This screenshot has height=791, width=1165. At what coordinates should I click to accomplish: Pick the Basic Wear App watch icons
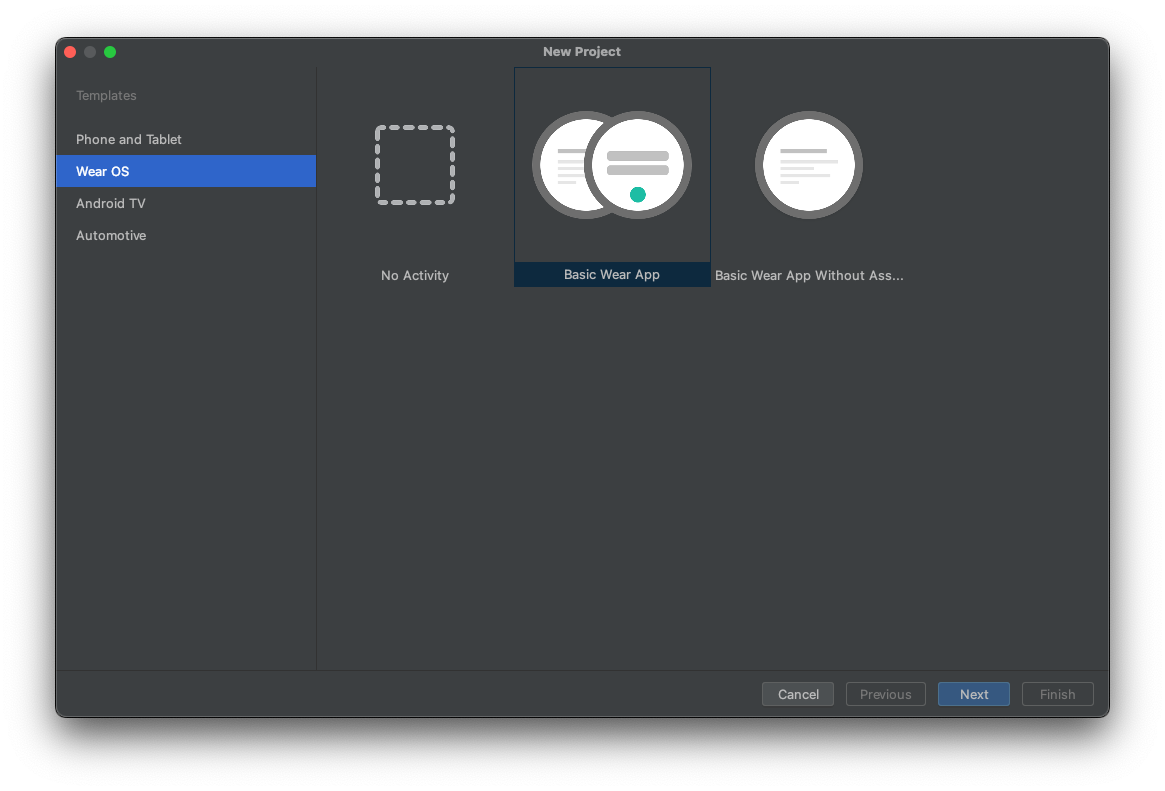[x=612, y=165]
